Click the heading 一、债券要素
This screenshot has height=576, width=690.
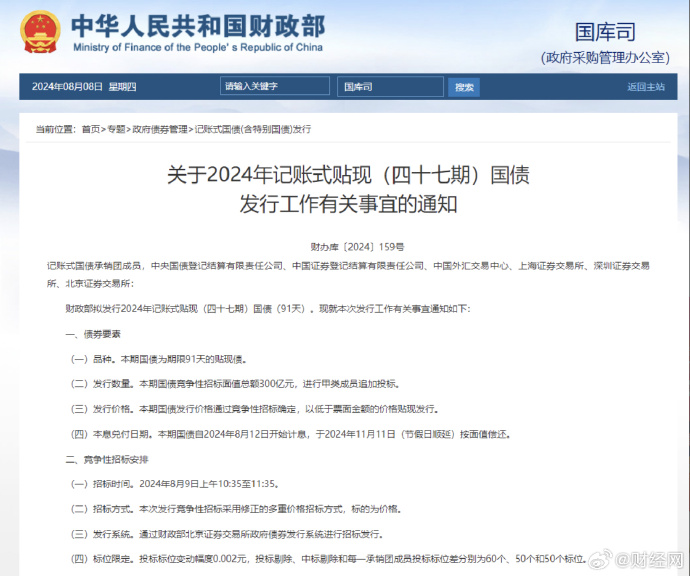tap(93, 334)
